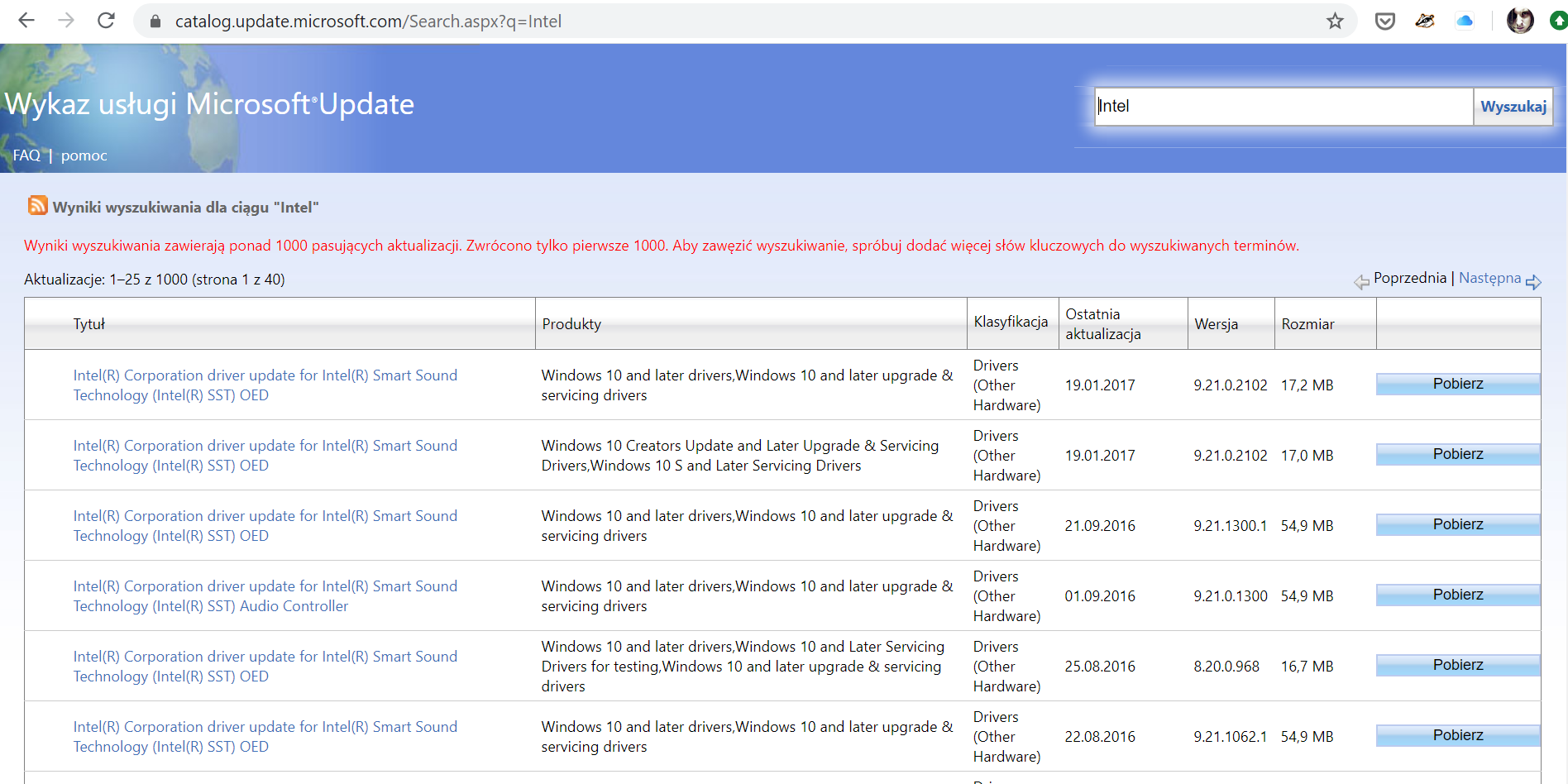1568x784 pixels.
Task: Click the Wyszukaj search button
Action: 1513,107
